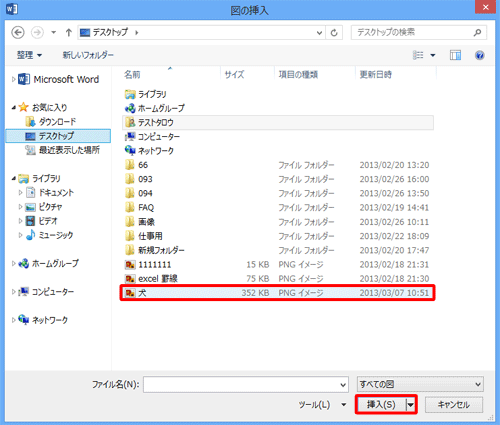The image size is (500, 425).
Task: Open the address bar path dropdown
Action: [x=319, y=33]
